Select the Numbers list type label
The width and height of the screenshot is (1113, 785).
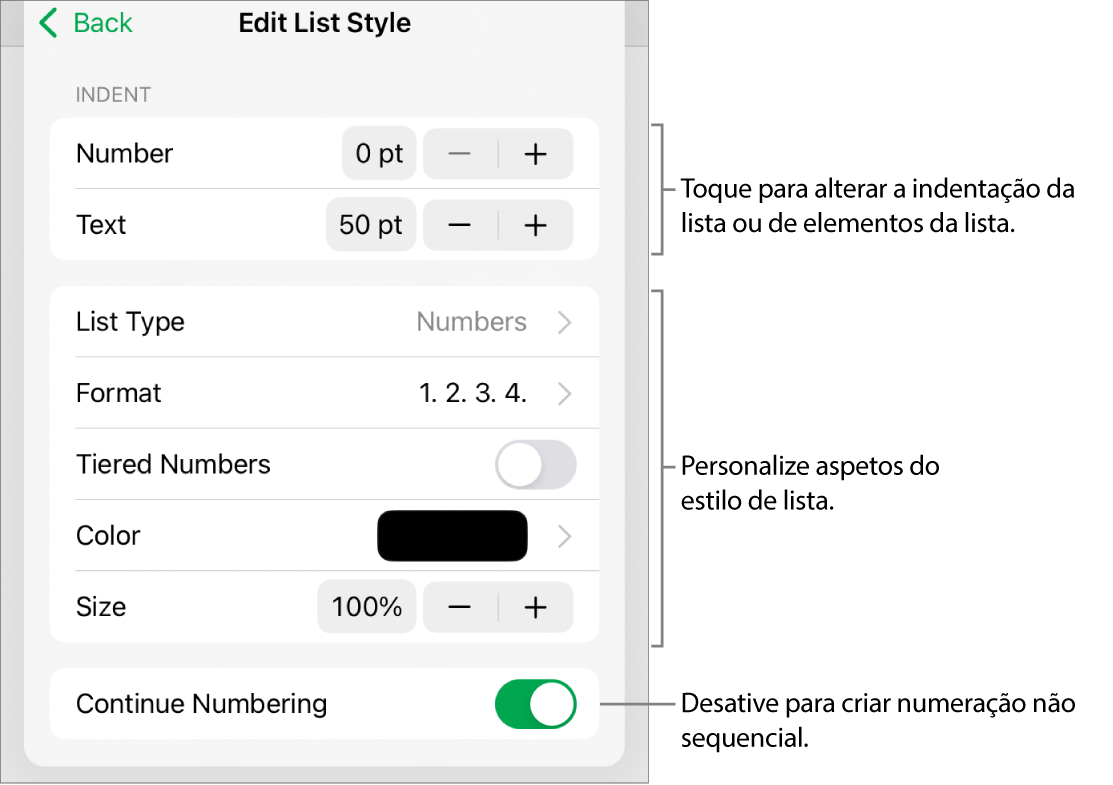click(473, 322)
